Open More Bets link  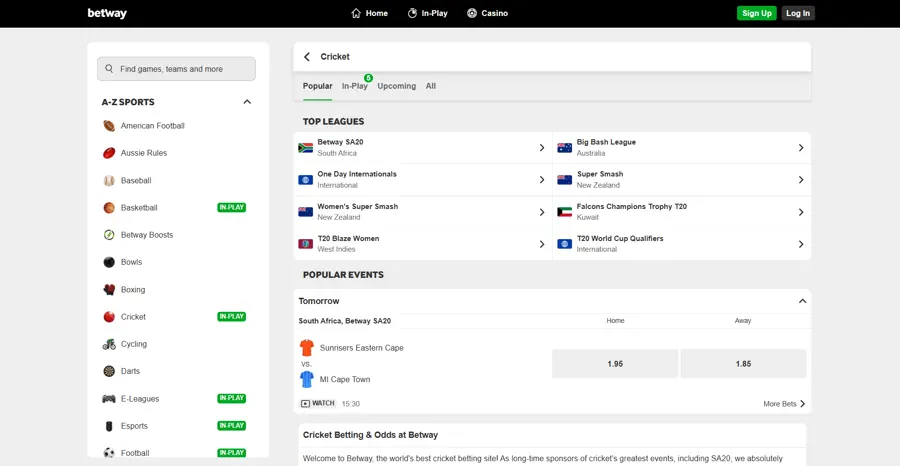pos(784,404)
